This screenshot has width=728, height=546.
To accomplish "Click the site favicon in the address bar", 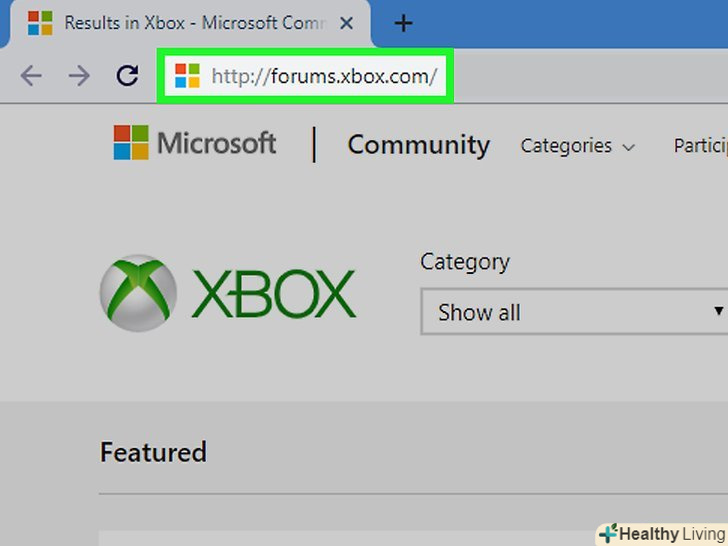I will click(187, 76).
